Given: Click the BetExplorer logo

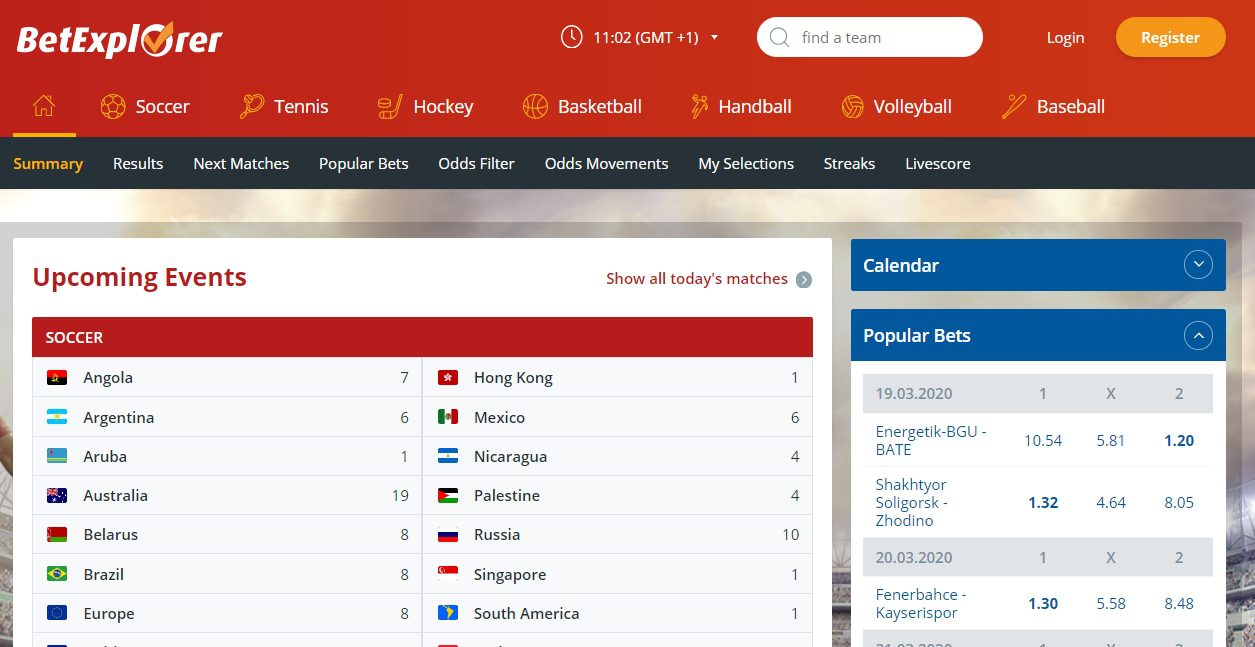Looking at the screenshot, I should coord(119,39).
